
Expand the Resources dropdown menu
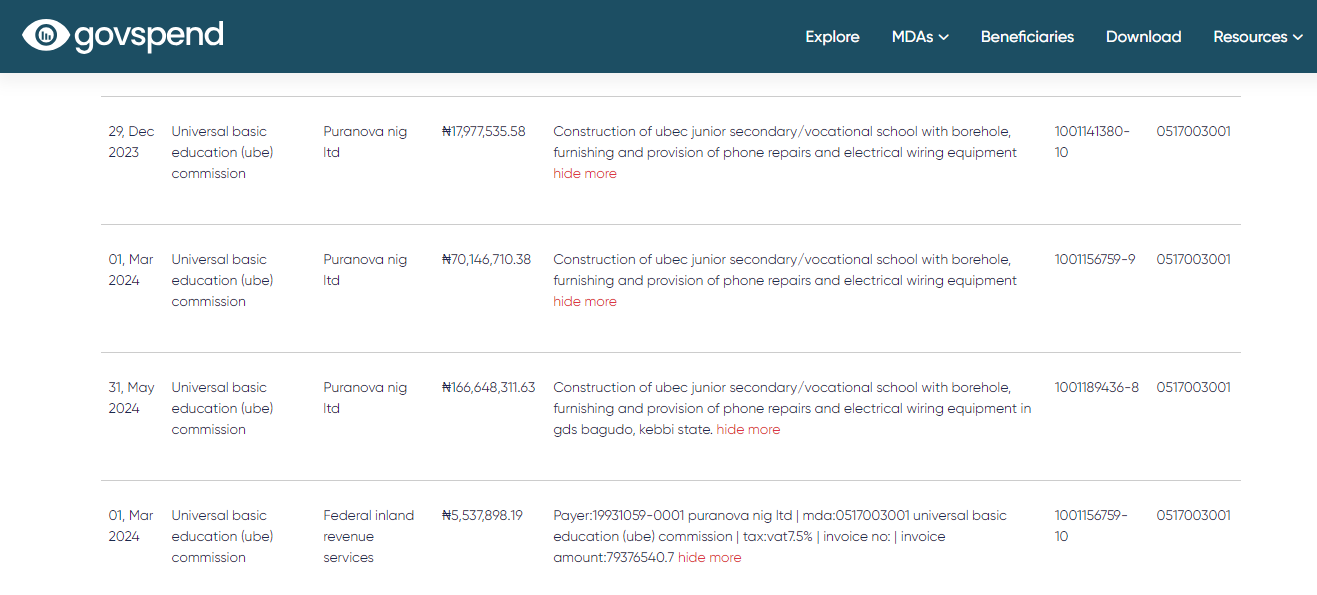point(1258,37)
